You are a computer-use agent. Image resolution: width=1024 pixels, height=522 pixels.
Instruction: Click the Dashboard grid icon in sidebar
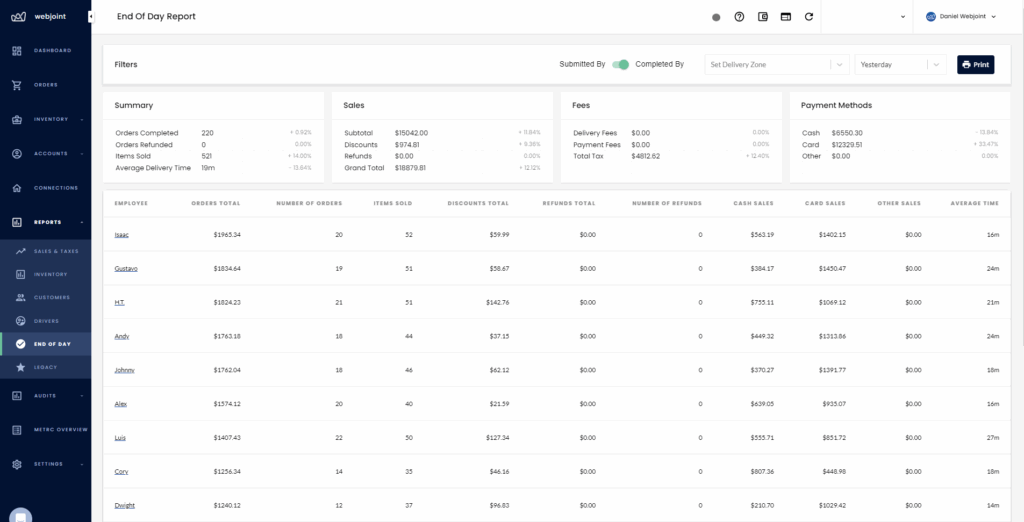point(17,50)
